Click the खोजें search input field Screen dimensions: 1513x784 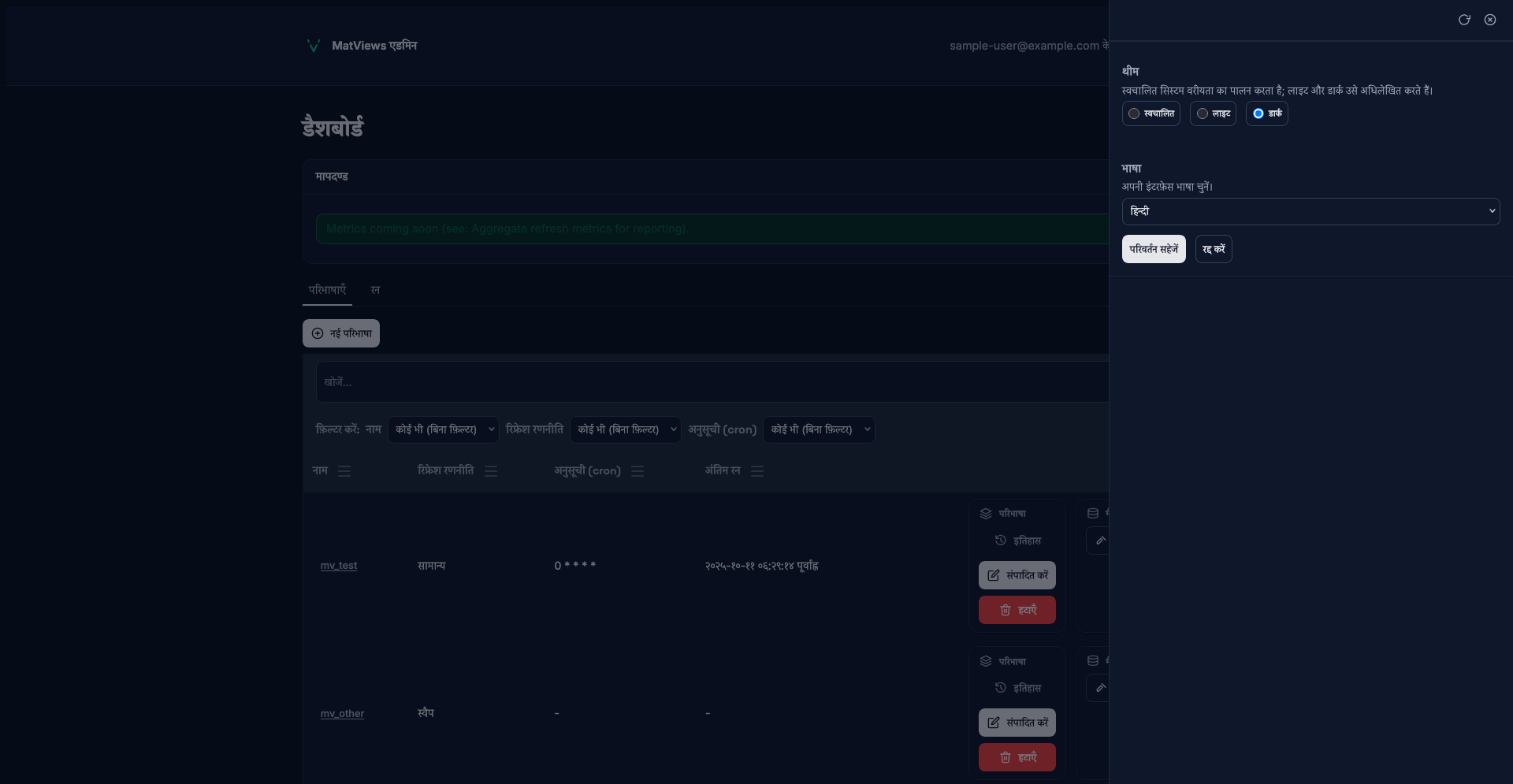tap(709, 382)
